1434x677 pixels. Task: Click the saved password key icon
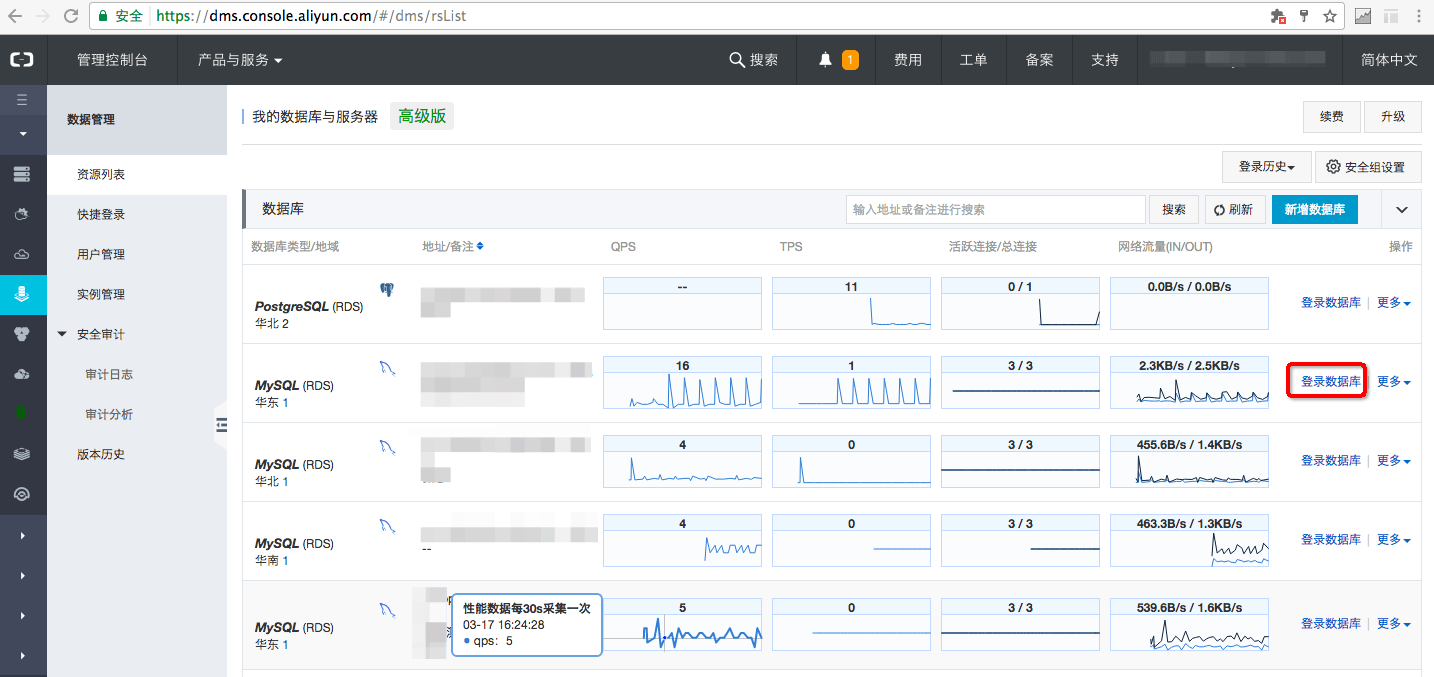(x=1304, y=16)
